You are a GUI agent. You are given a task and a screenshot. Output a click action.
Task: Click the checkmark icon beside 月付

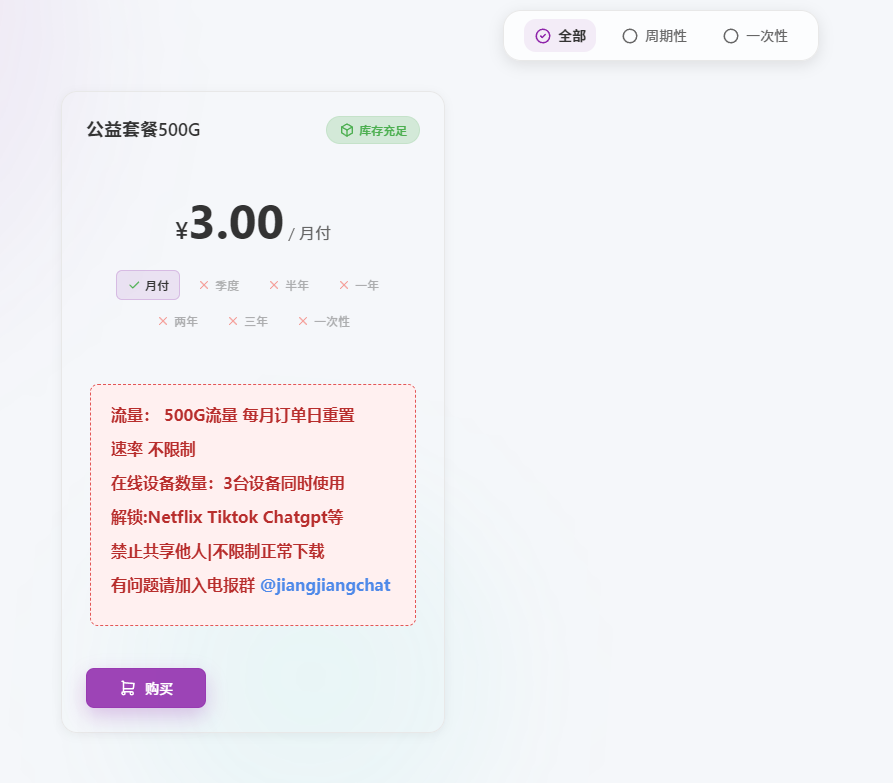pyautogui.click(x=134, y=285)
